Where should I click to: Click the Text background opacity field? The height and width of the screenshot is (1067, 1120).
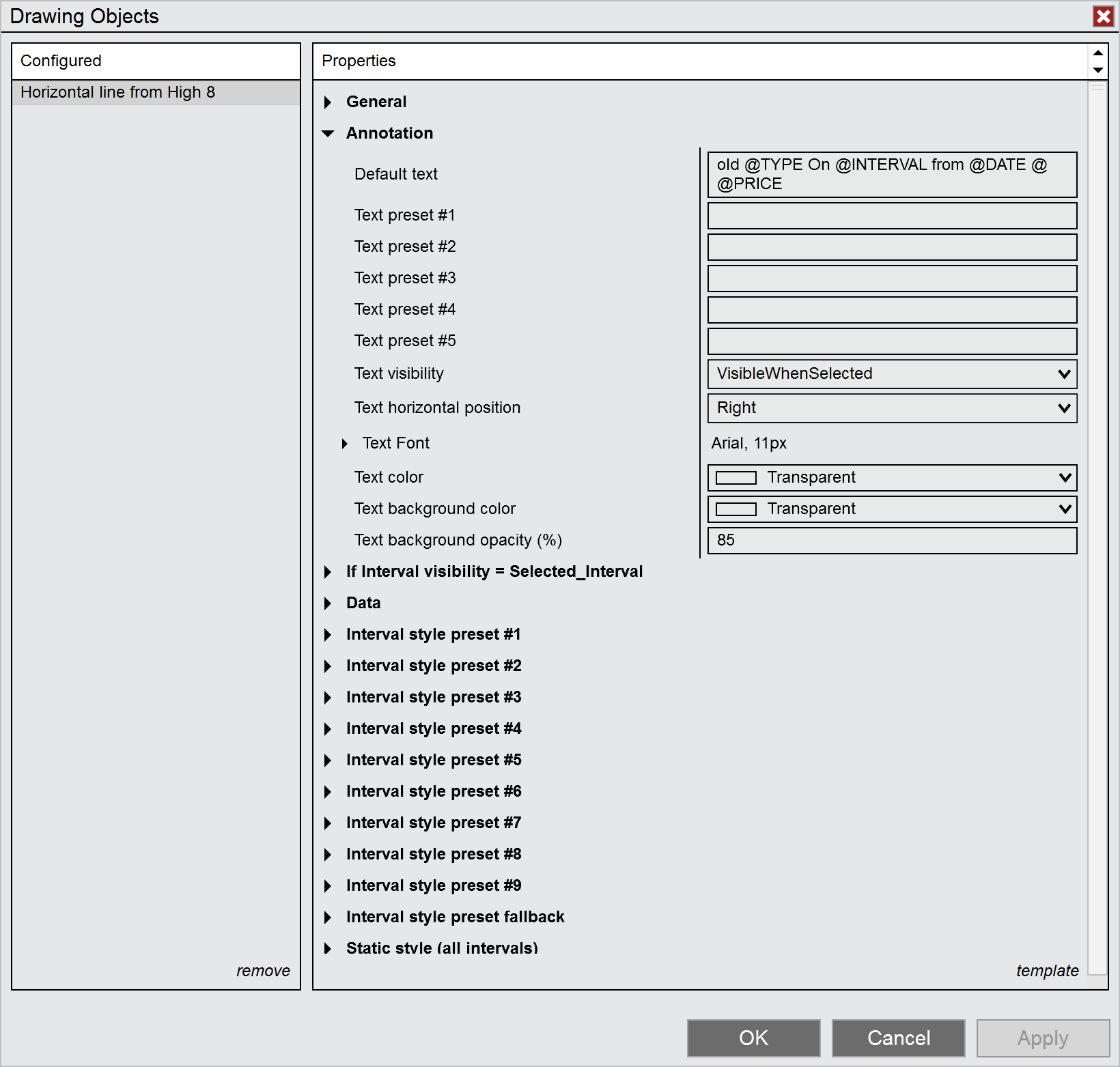tap(892, 541)
